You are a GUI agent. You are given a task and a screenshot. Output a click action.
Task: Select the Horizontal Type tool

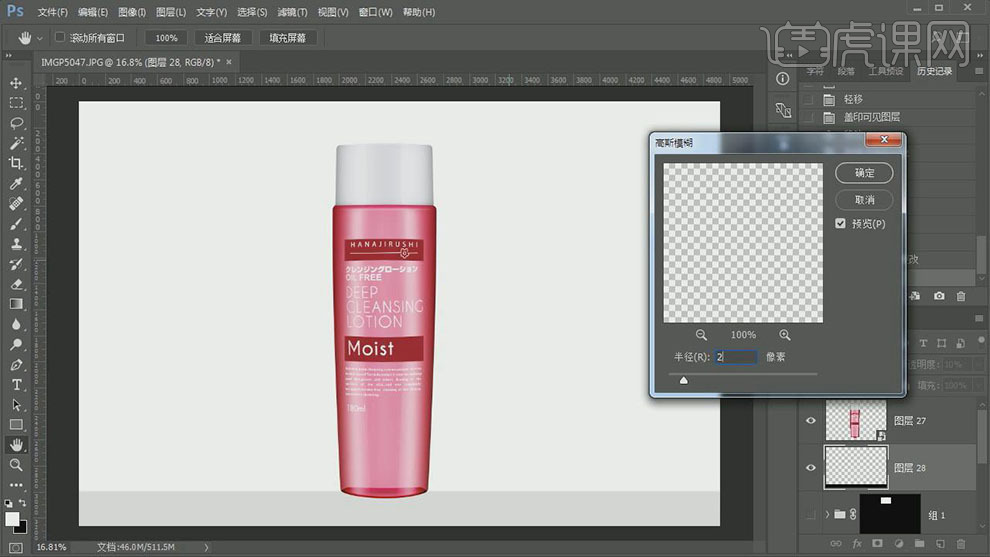point(16,385)
